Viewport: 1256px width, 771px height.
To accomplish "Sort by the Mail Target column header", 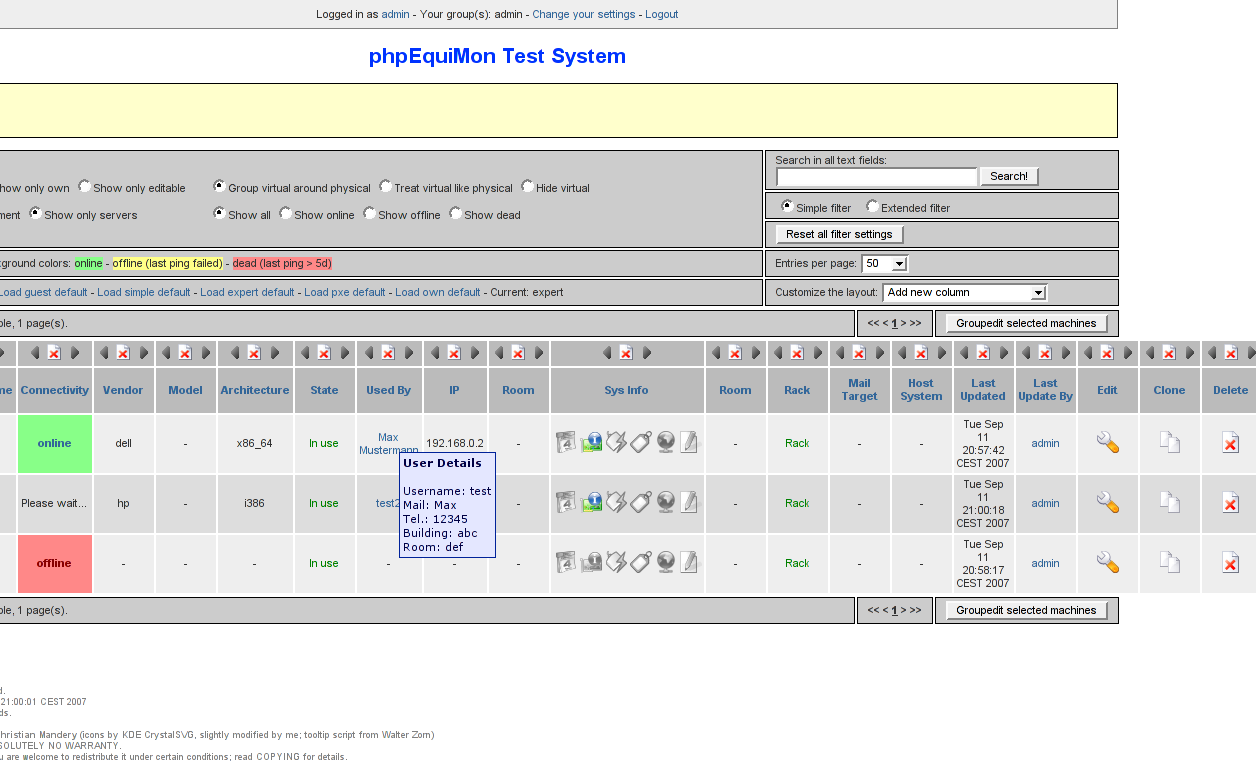I will (x=859, y=390).
